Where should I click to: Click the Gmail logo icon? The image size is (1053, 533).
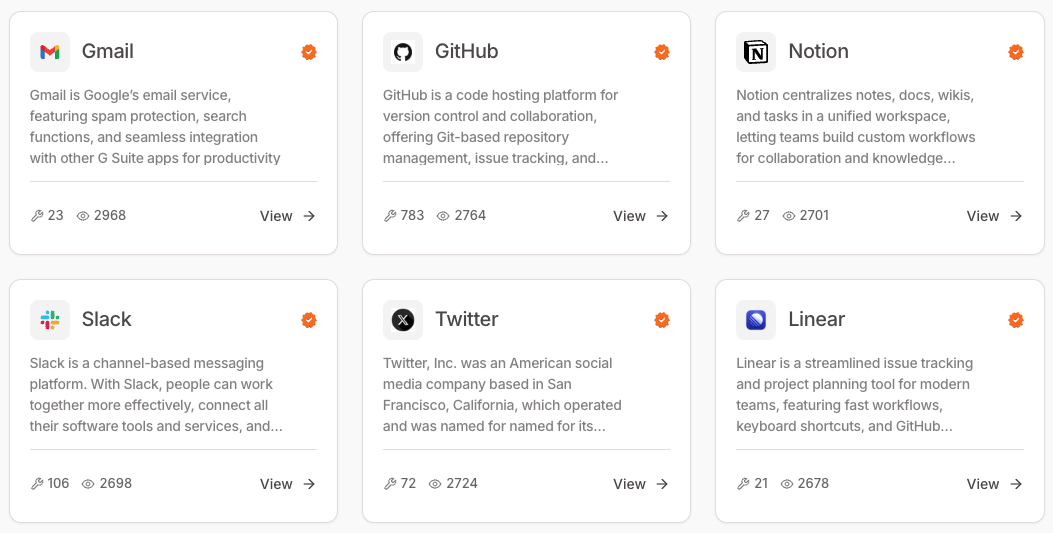[50, 52]
